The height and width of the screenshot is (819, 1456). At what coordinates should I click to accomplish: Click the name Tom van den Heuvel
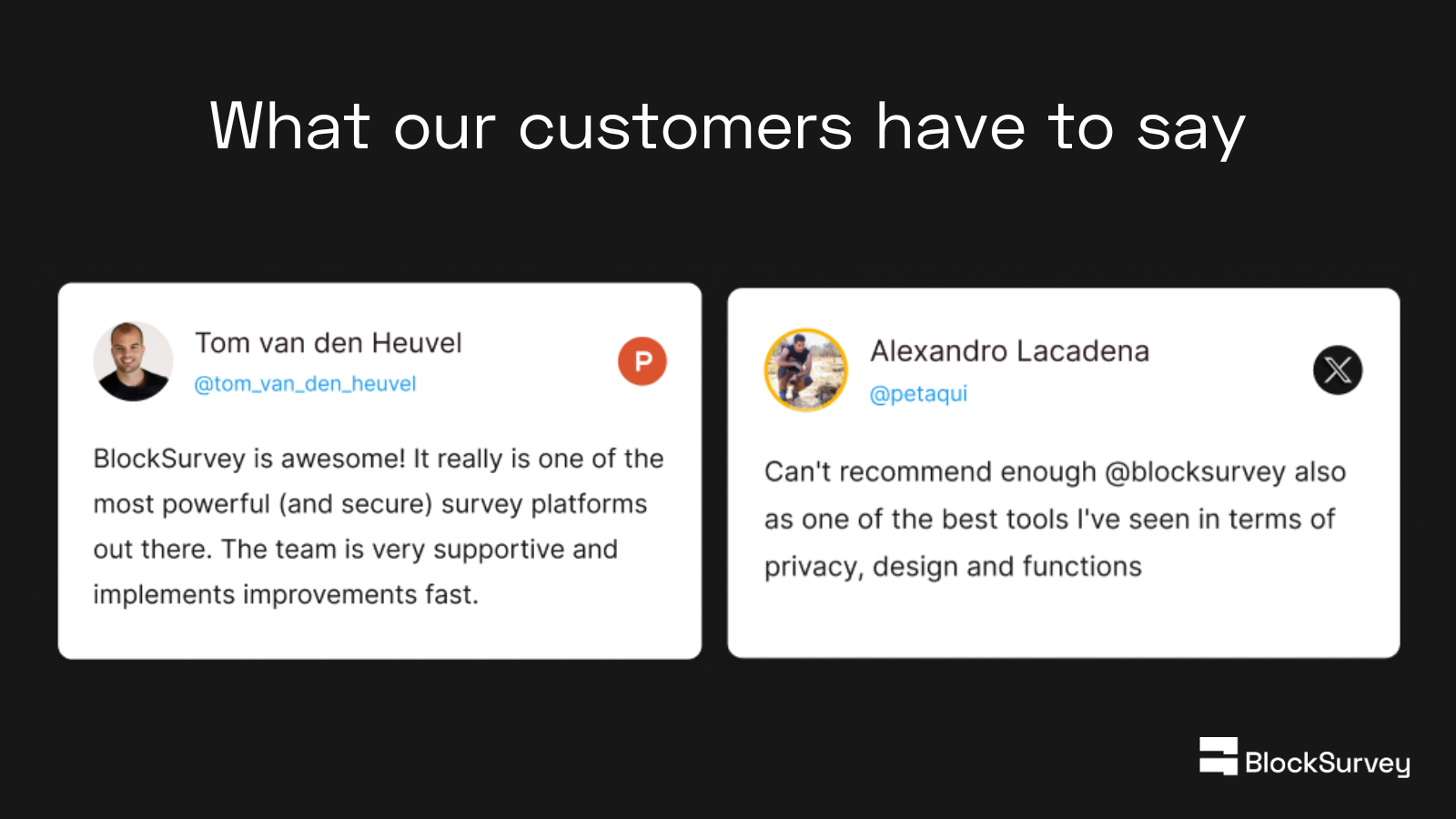329,343
